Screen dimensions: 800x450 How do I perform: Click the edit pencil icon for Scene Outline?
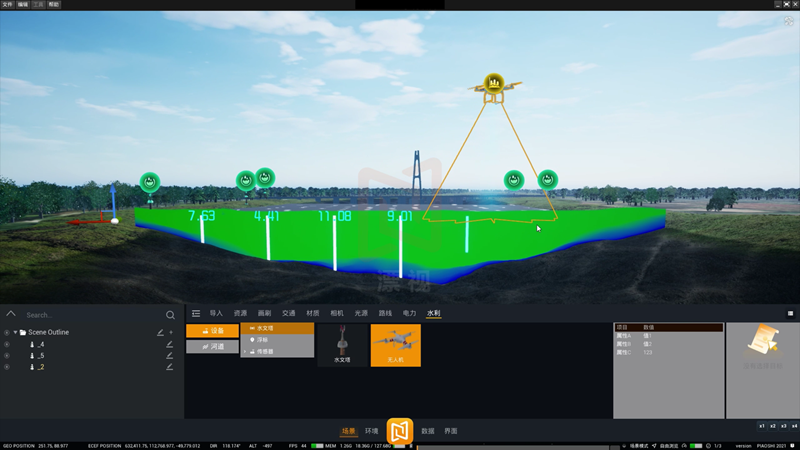click(x=160, y=332)
